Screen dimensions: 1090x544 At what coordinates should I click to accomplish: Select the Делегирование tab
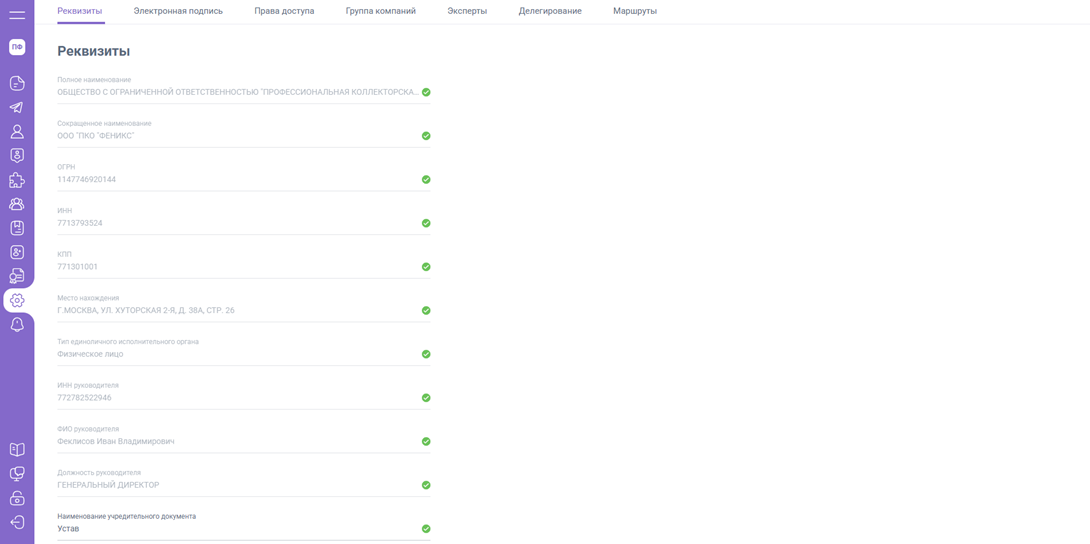550,11
